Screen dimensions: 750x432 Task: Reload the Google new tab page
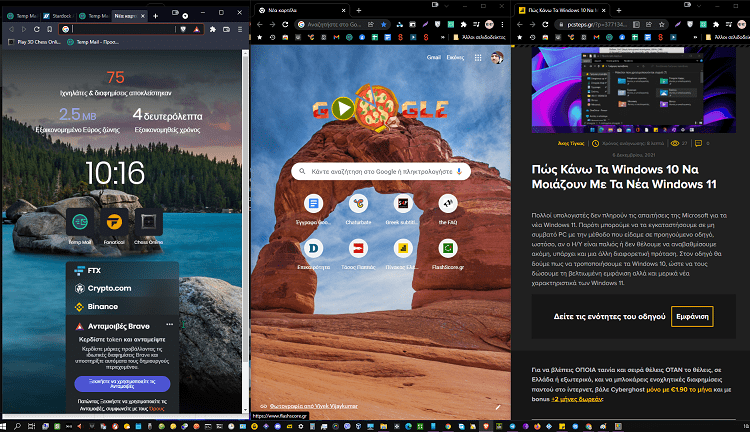285,24
